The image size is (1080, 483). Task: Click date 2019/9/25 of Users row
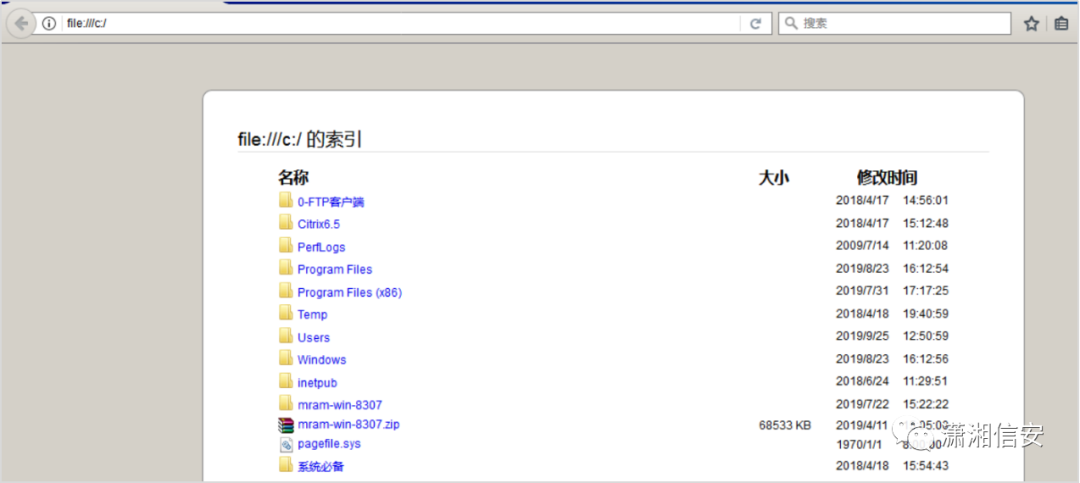click(862, 336)
